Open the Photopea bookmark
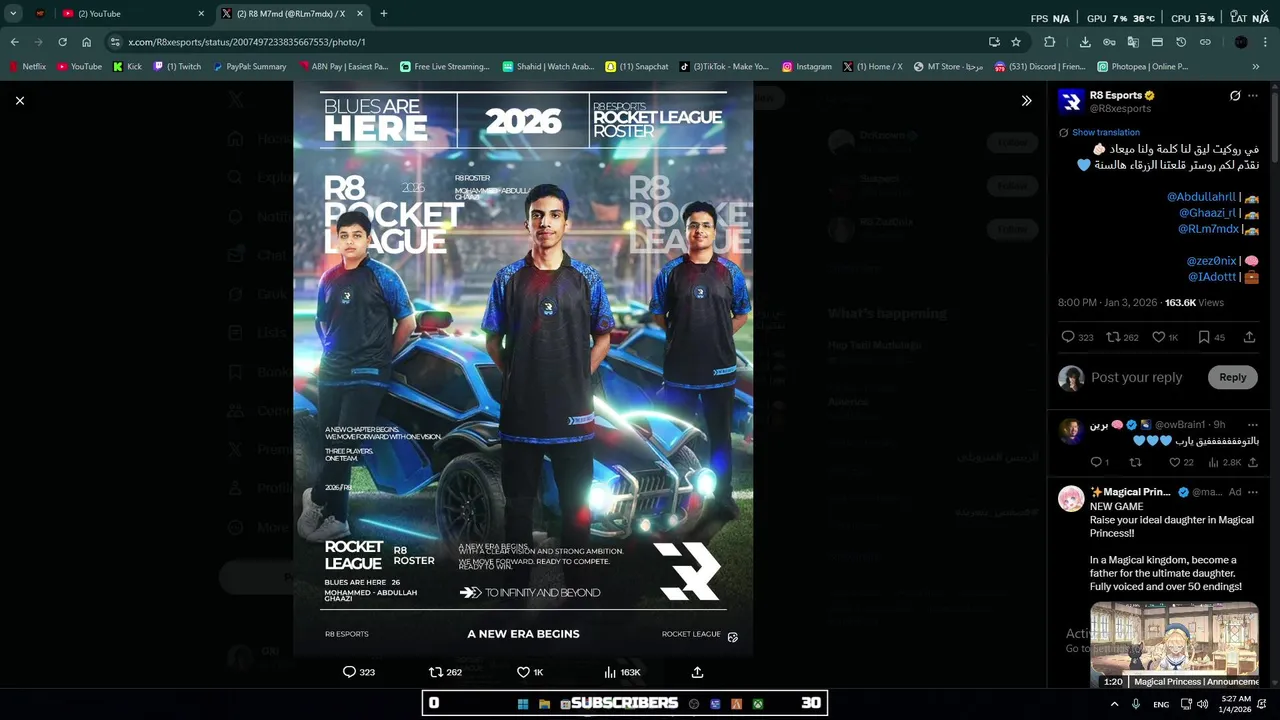This screenshot has height=720, width=1280. tap(1142, 66)
